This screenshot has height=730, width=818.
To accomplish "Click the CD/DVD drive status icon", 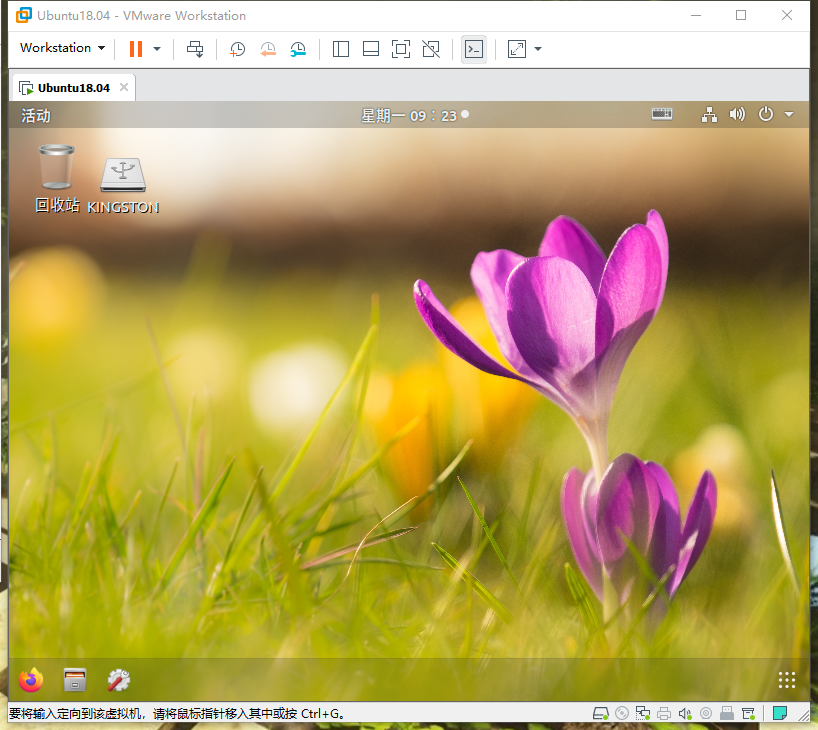I will tap(622, 713).
